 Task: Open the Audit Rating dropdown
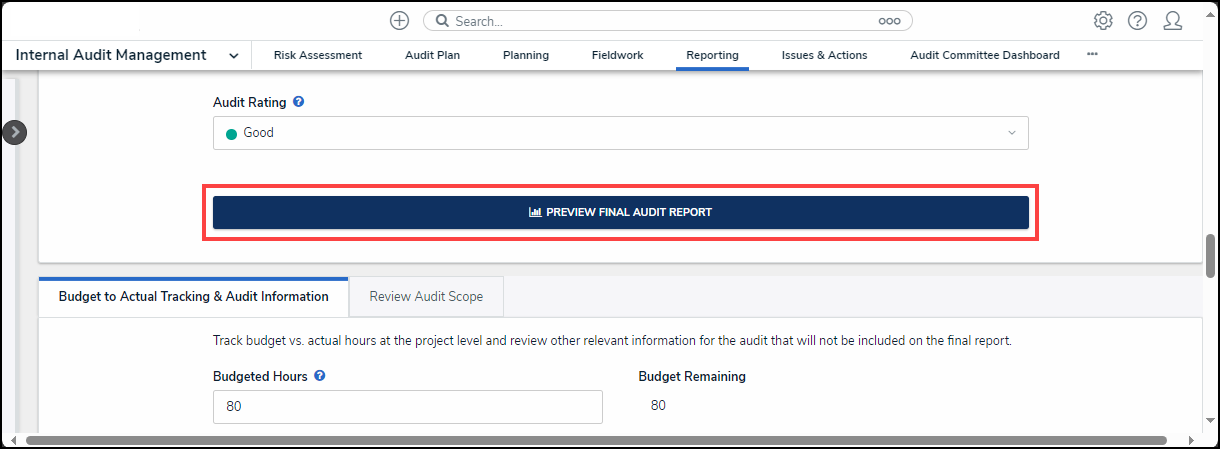620,133
